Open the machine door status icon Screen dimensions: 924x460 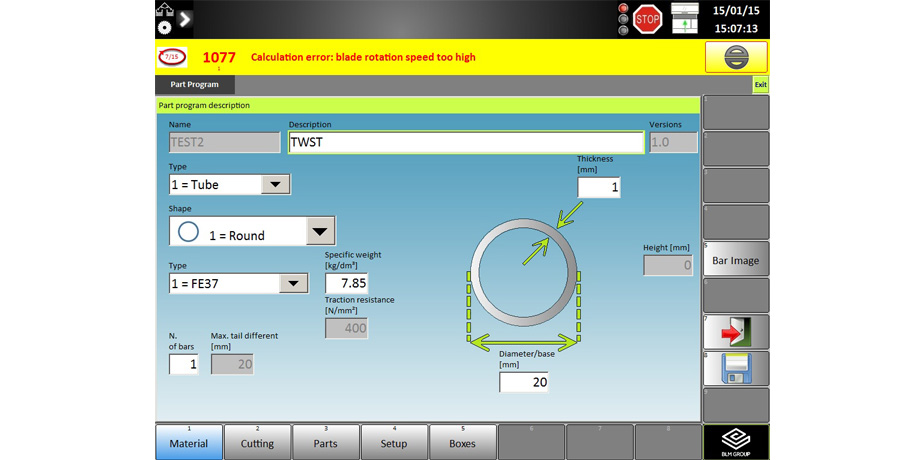click(x=684, y=18)
